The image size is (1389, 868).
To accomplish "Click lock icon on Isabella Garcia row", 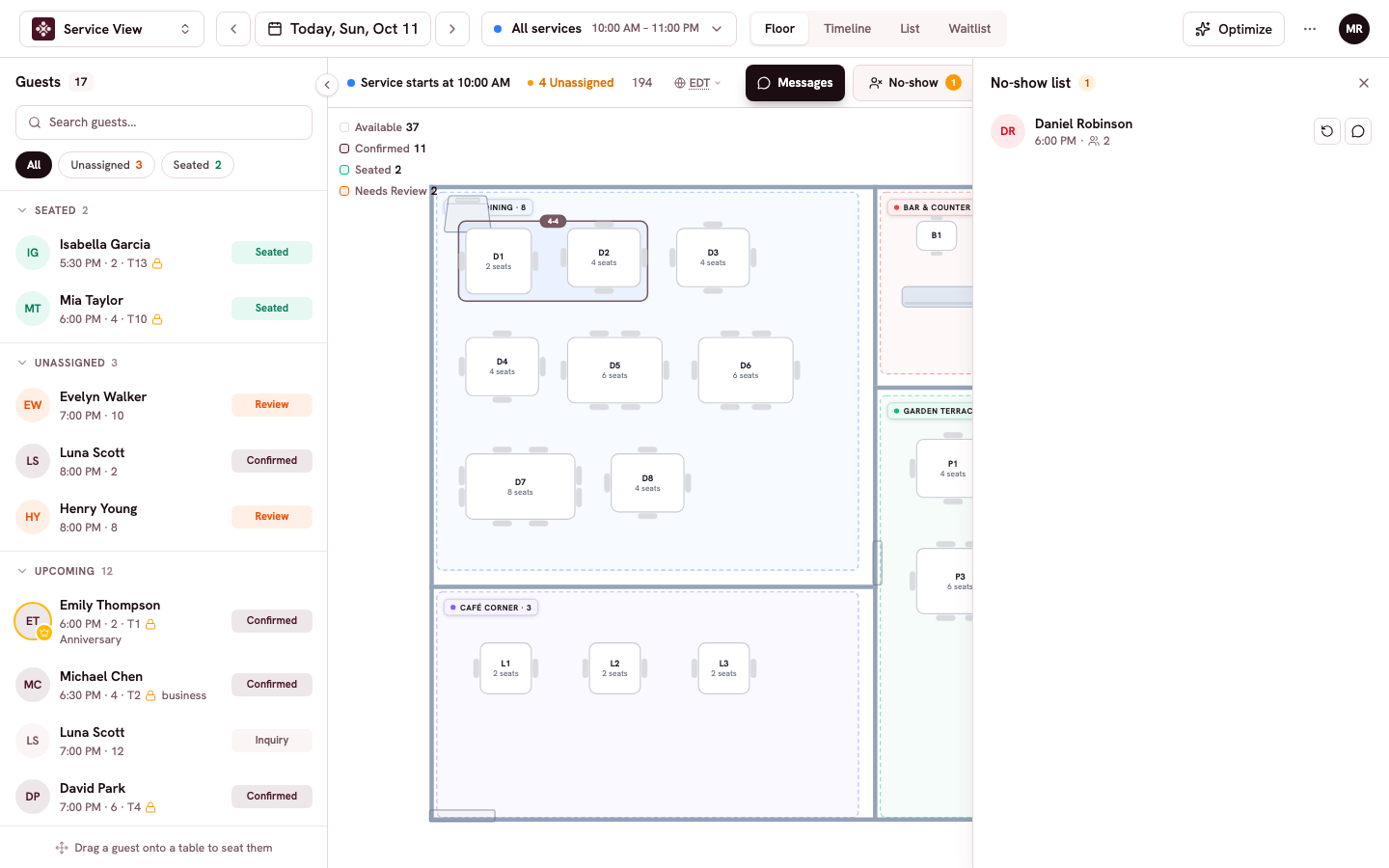I will pyautogui.click(x=157, y=263).
